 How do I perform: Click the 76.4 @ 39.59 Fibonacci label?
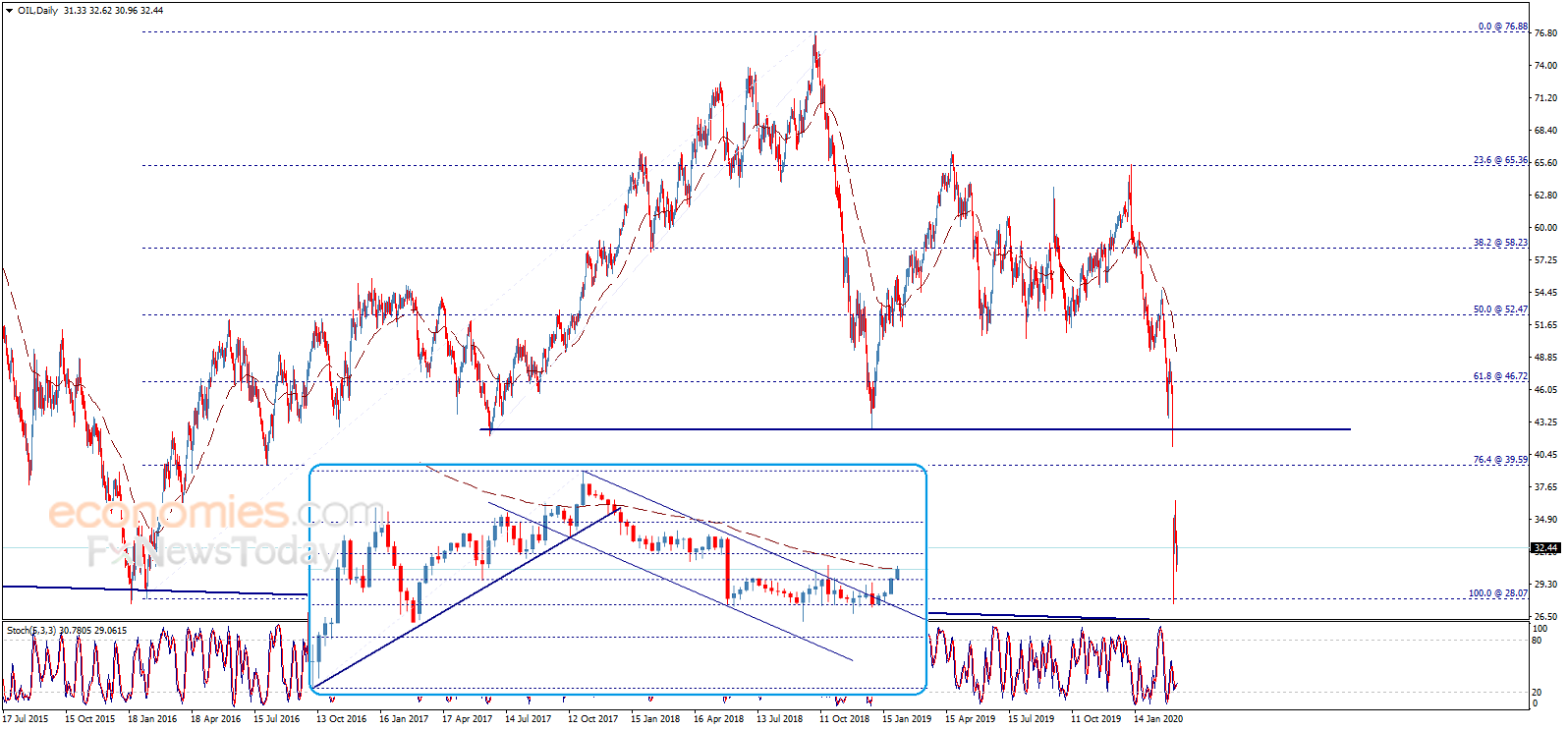[1500, 460]
